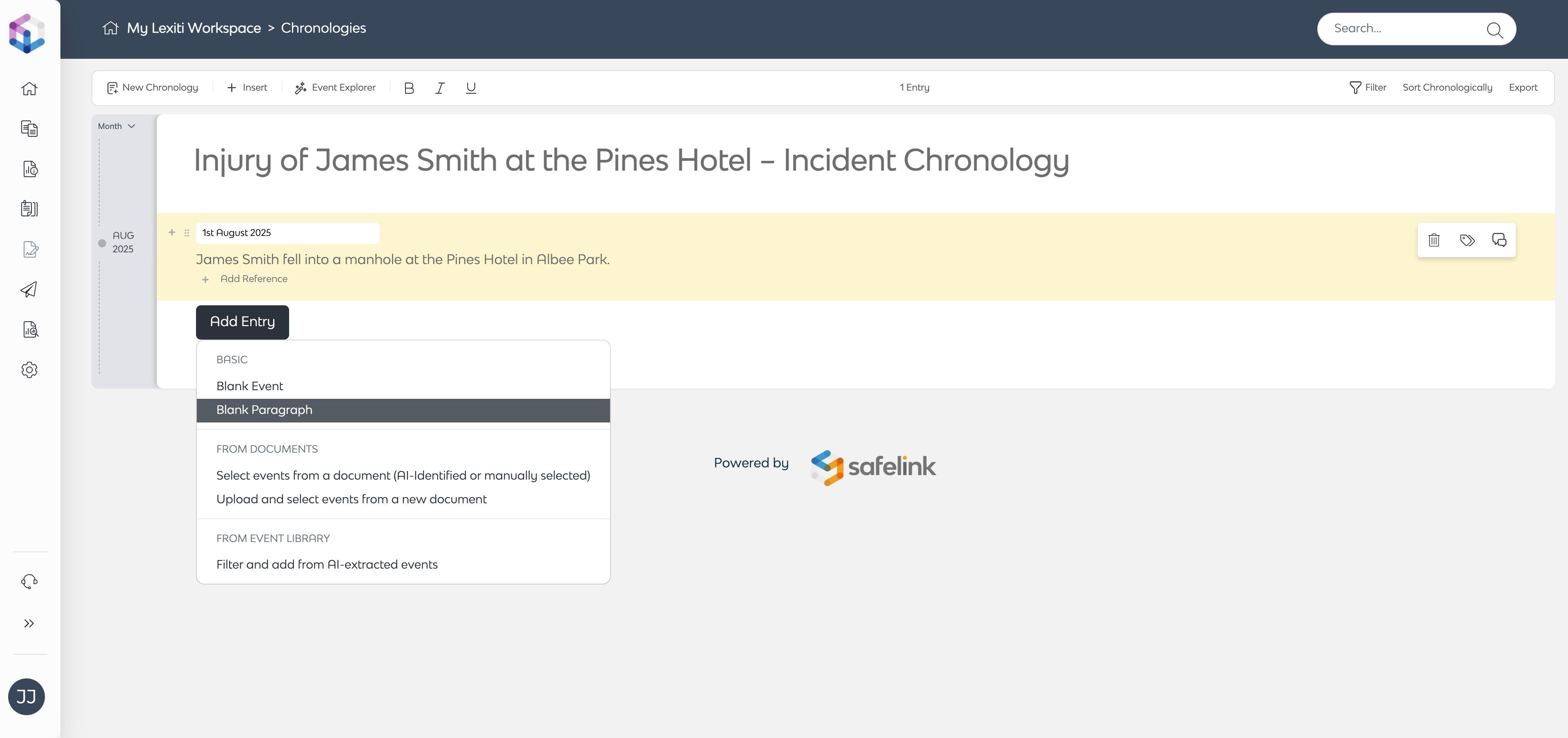Click the Add Reference link
The width and height of the screenshot is (1568, 738).
pyautogui.click(x=253, y=279)
